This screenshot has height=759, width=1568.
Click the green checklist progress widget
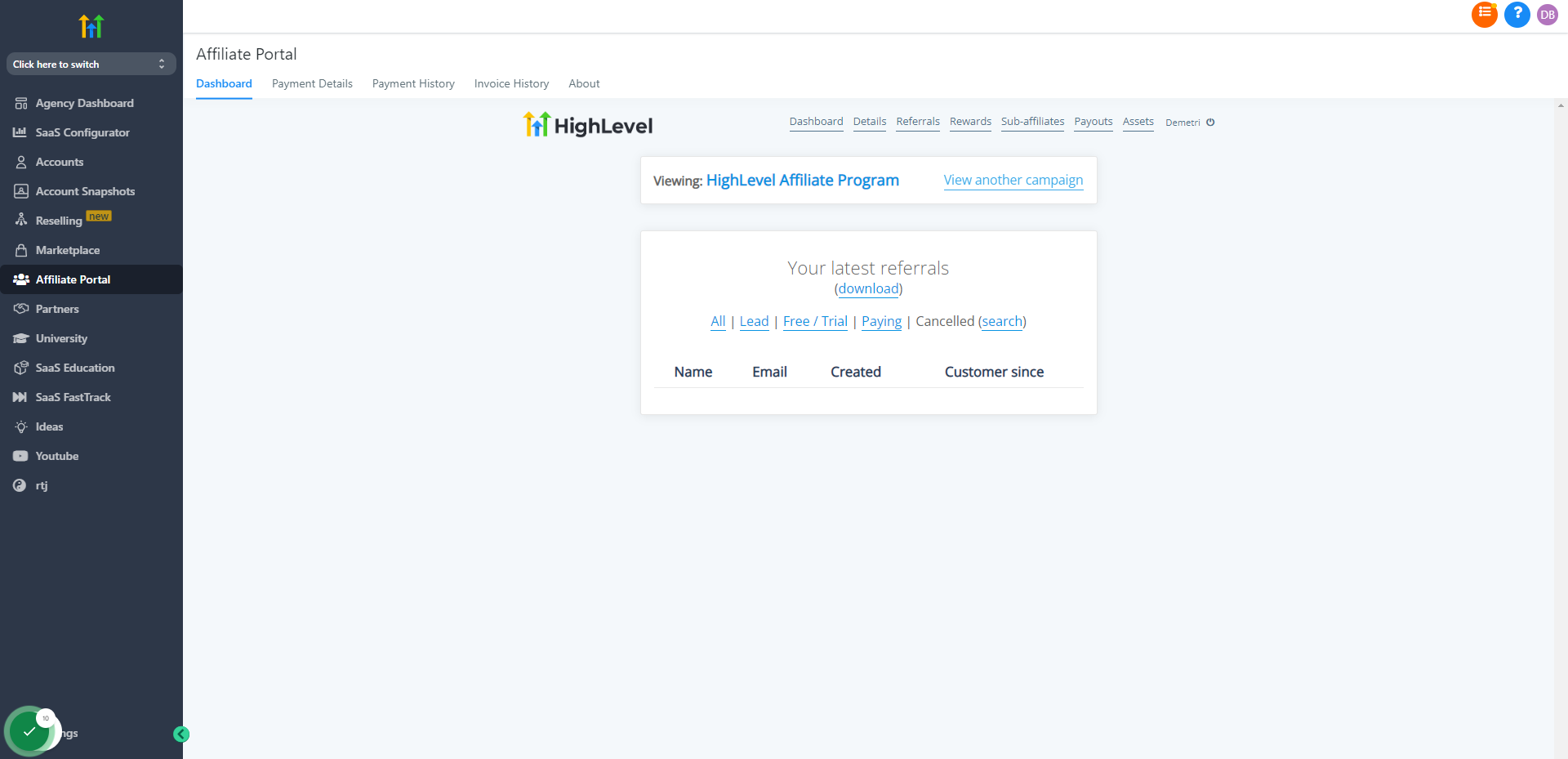pos(30,731)
